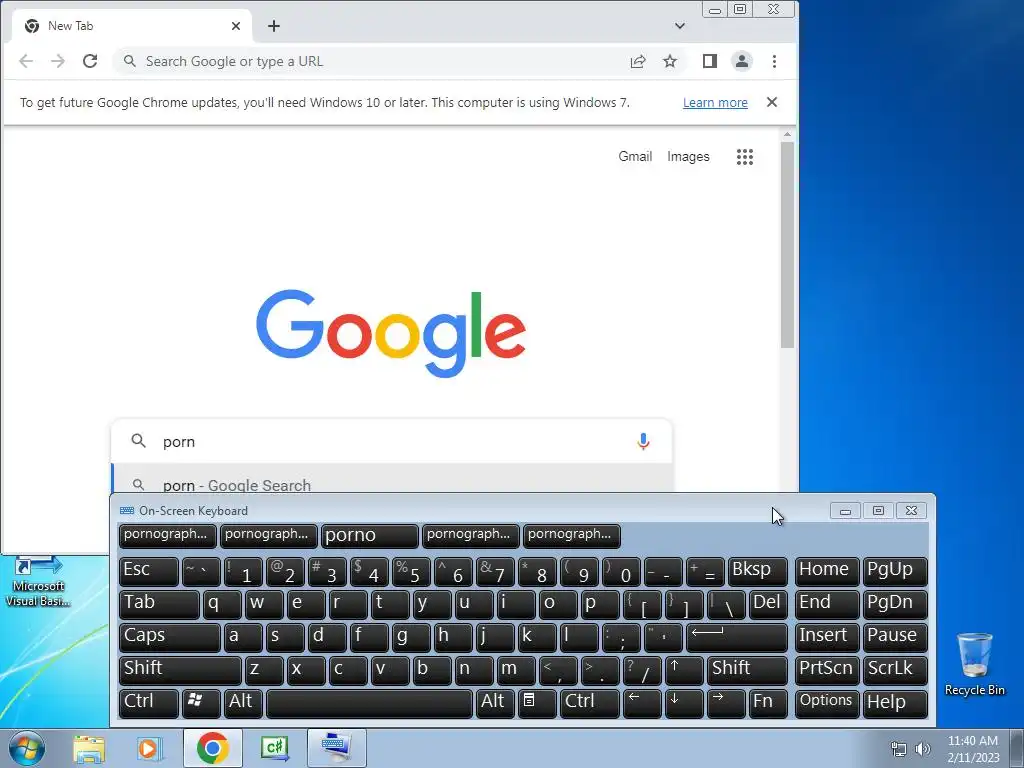
Task: Click the context menu key
Action: tap(537, 703)
